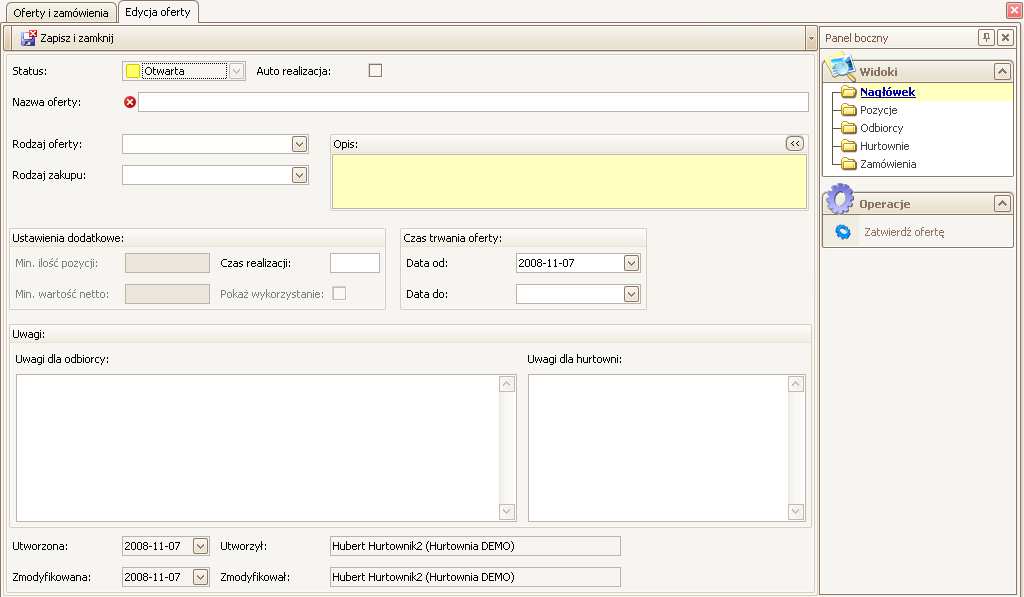Click the Min. wartość netto field
Viewport: 1024px width, 597px height.
[167, 294]
